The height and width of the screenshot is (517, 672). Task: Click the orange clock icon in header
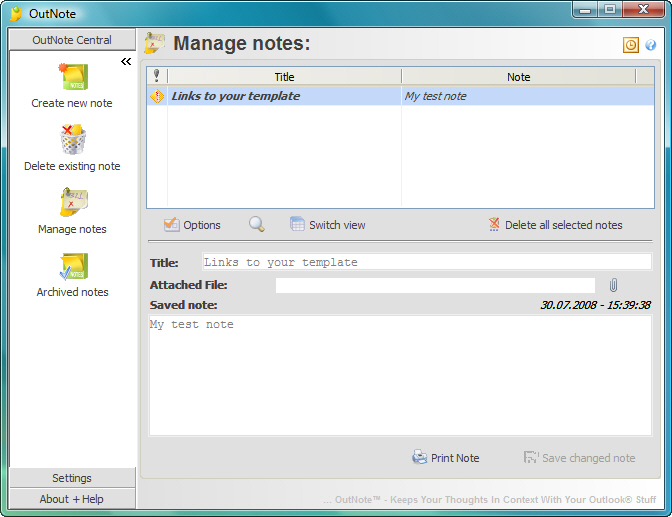click(x=630, y=45)
